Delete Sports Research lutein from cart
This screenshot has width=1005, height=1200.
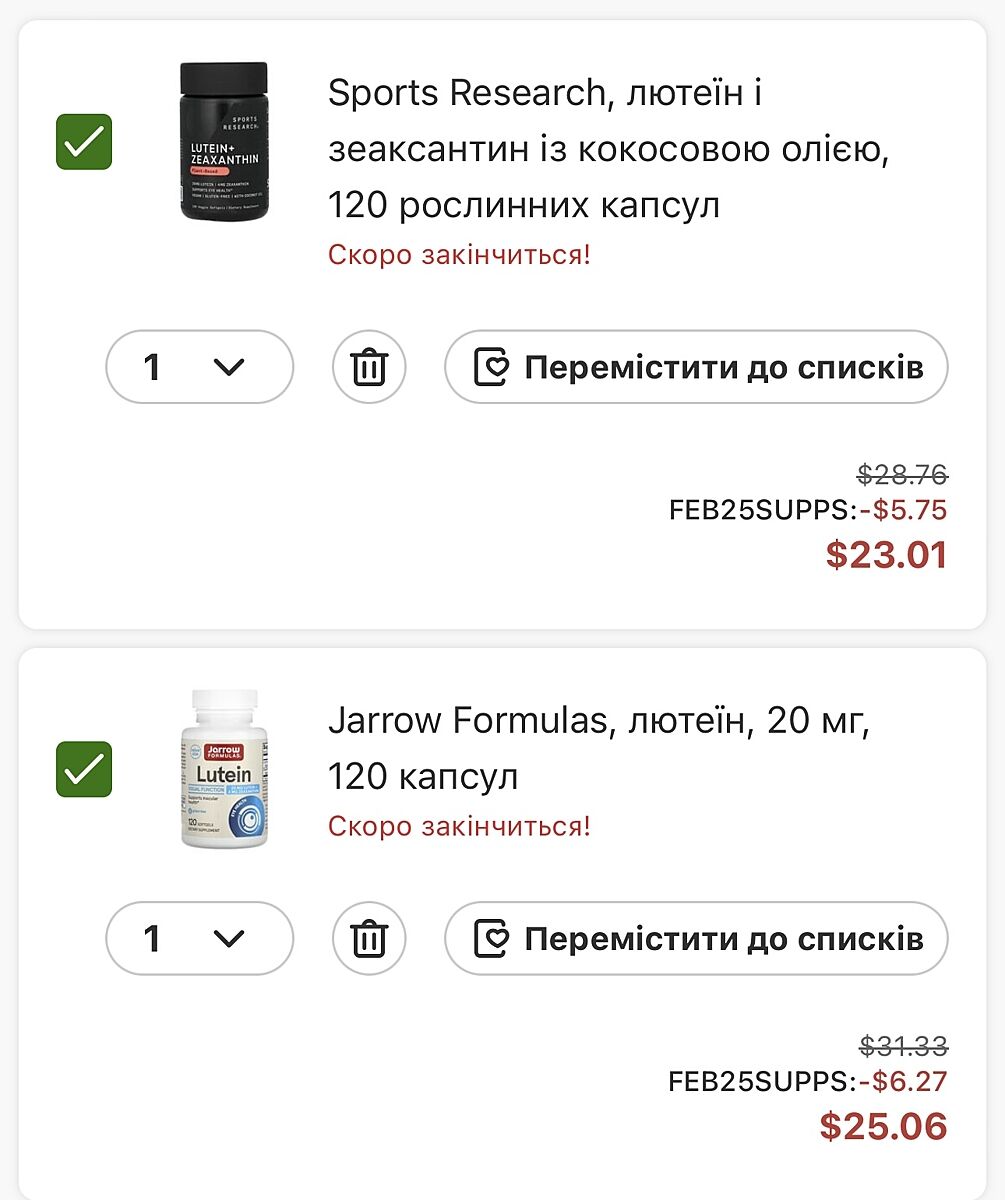click(x=369, y=367)
